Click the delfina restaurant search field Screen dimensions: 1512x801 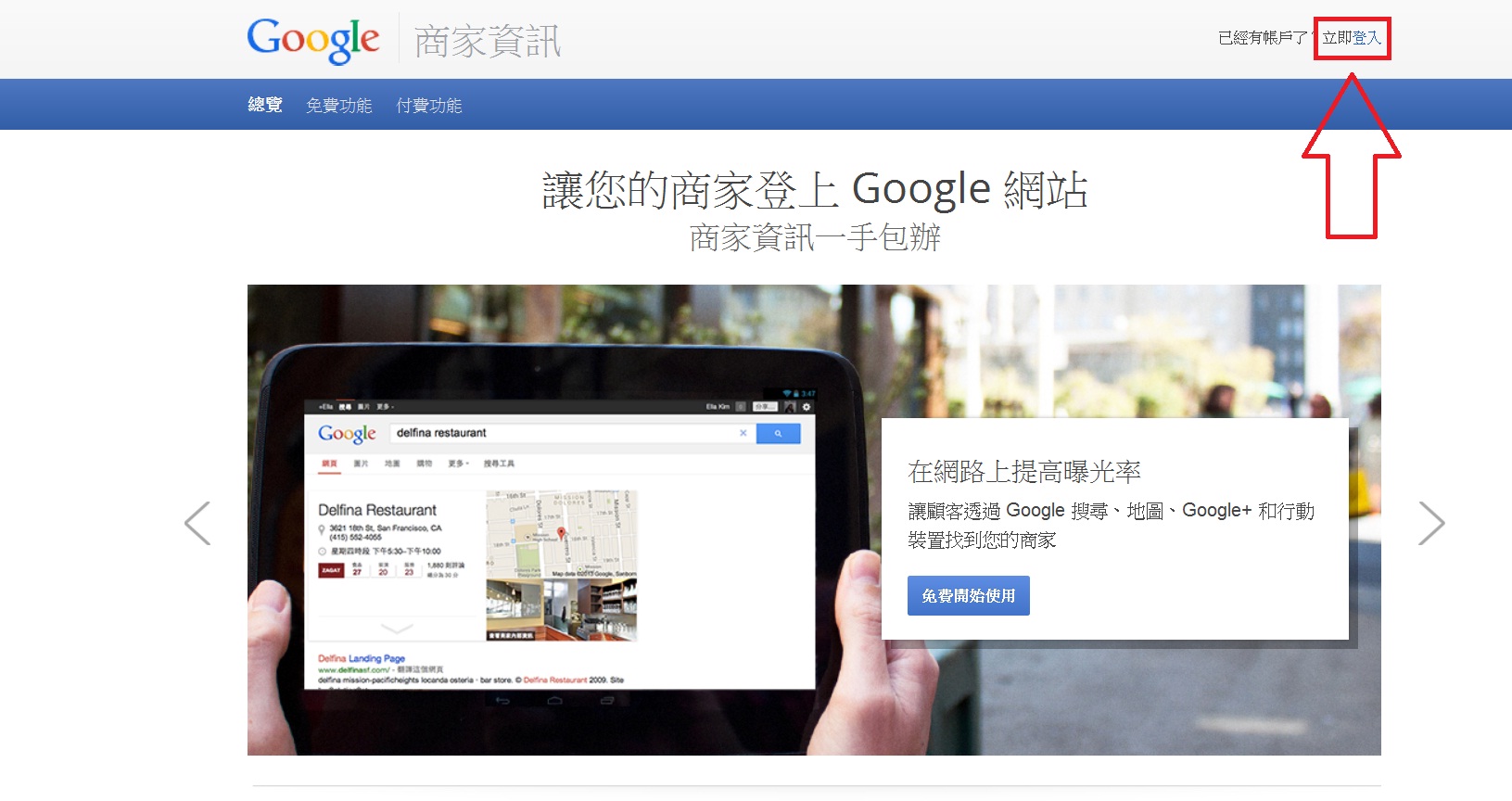[561, 433]
